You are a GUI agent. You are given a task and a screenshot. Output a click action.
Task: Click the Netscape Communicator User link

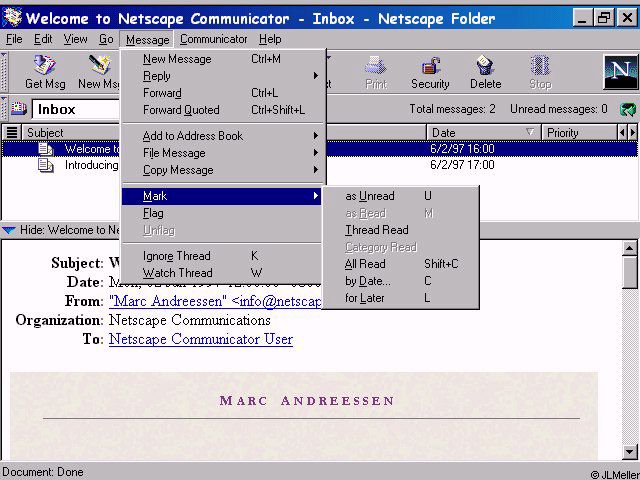(201, 339)
